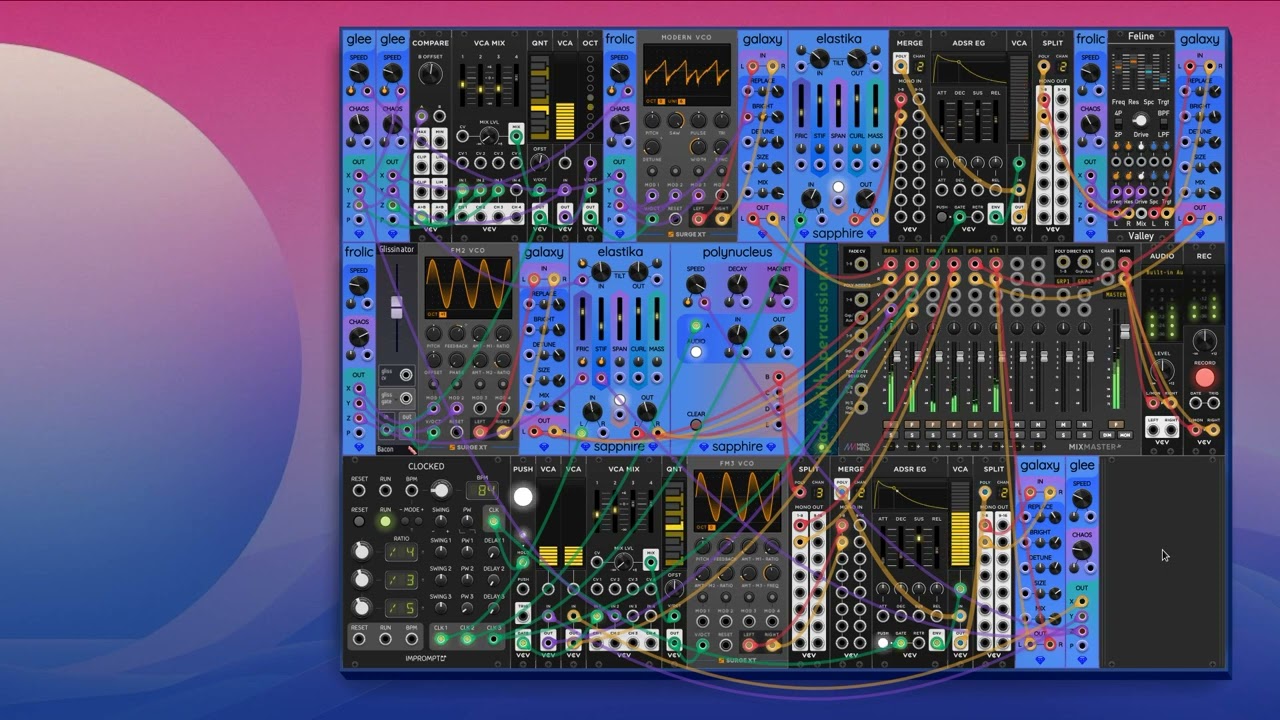Hit the RESET button on Clocked

(359, 521)
